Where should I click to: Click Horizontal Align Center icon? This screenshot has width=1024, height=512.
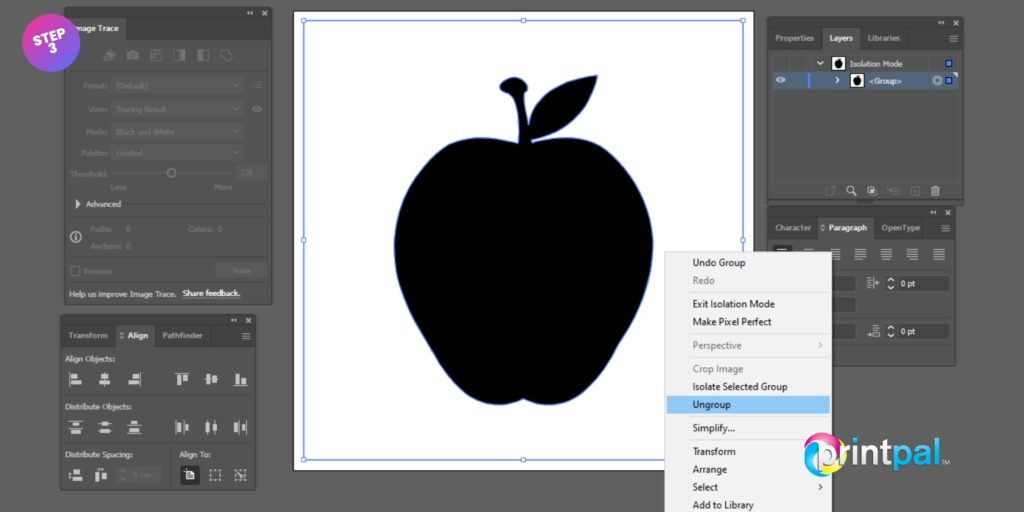(104, 379)
